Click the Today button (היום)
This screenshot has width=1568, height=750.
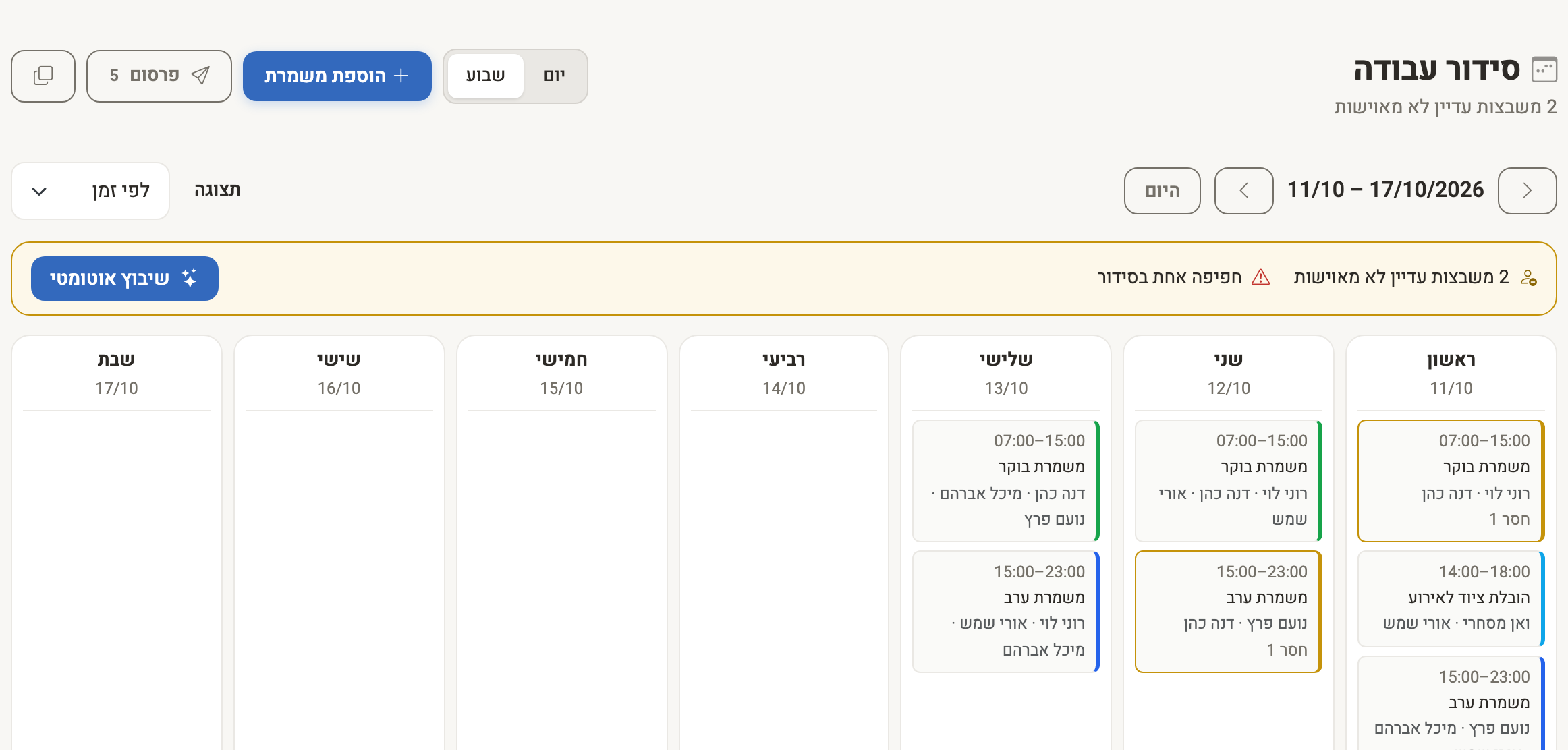tap(1162, 191)
